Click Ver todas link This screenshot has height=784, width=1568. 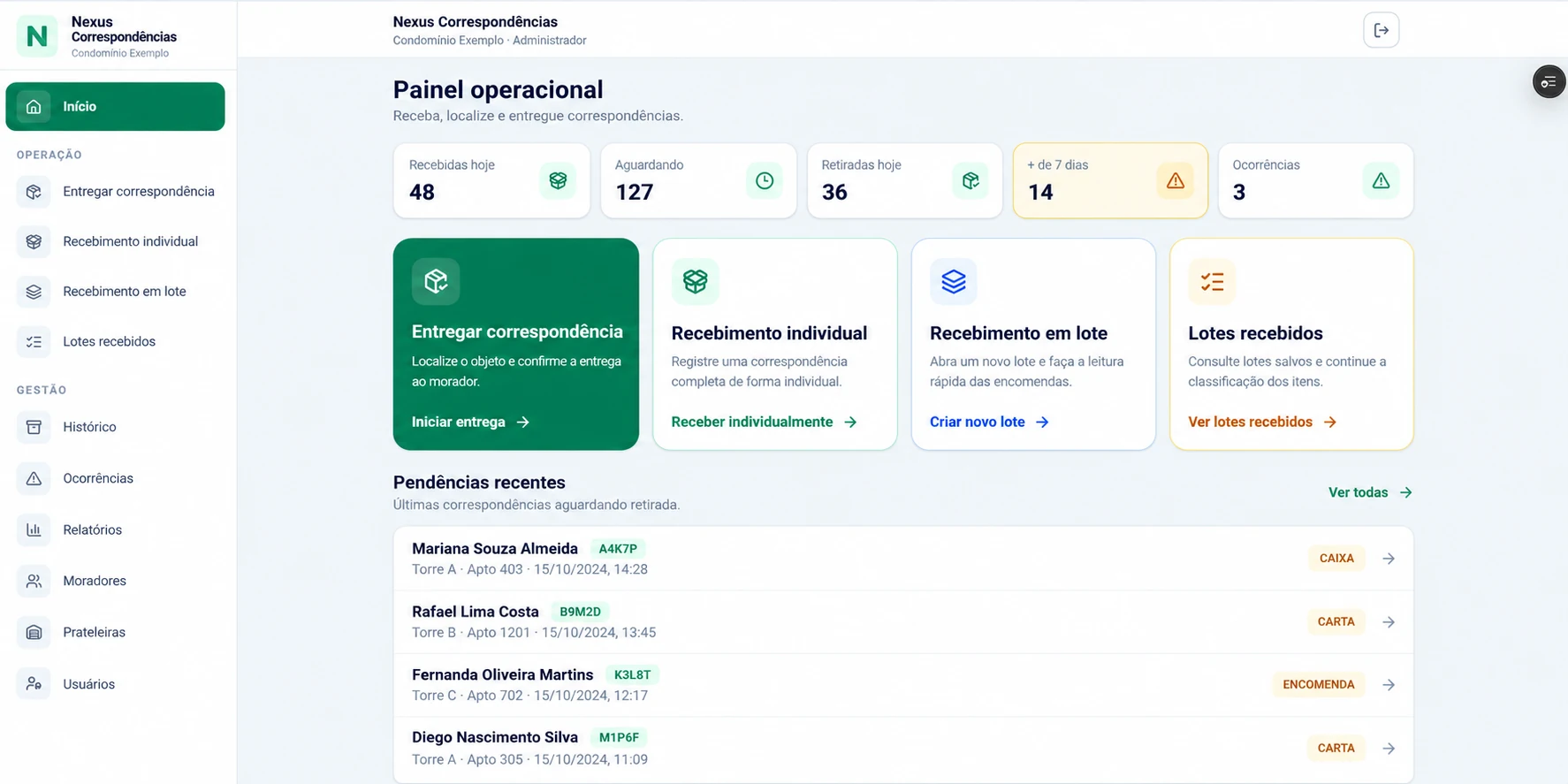pos(1370,492)
